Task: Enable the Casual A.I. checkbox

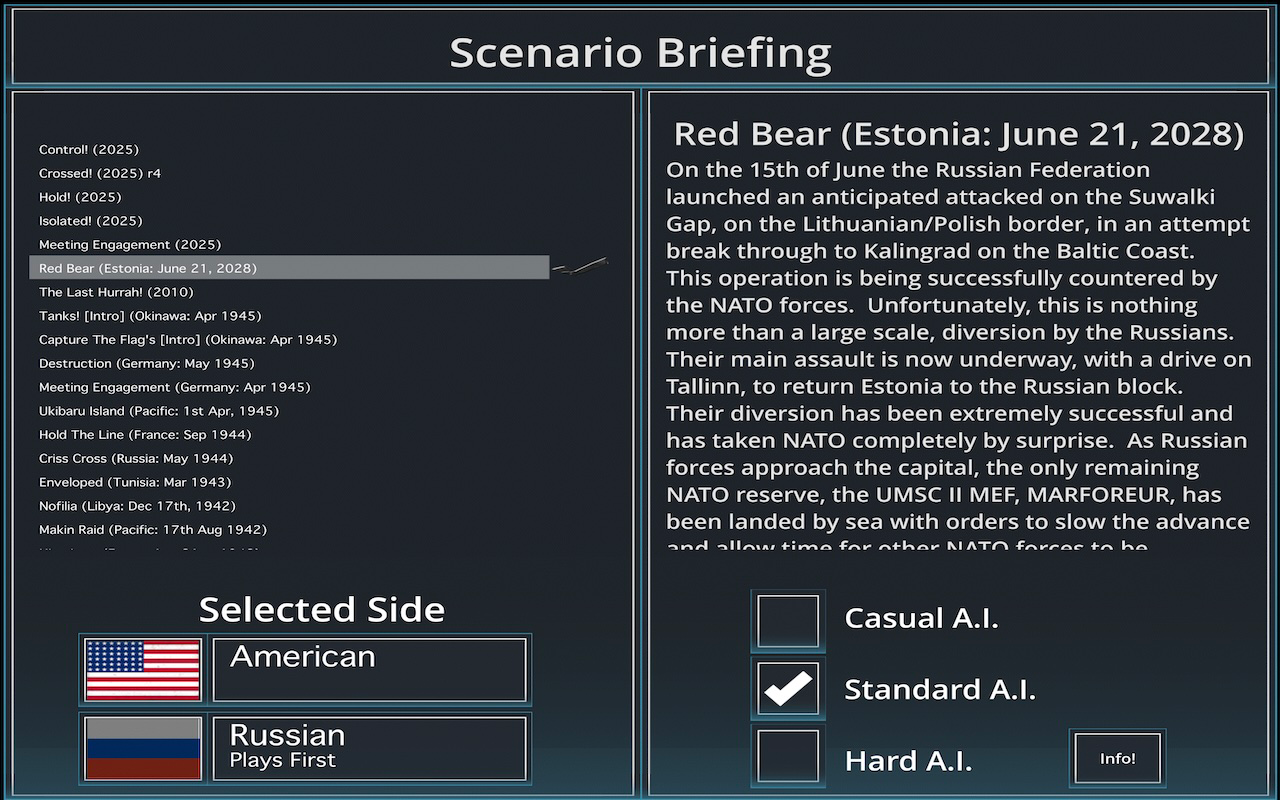Action: point(788,620)
